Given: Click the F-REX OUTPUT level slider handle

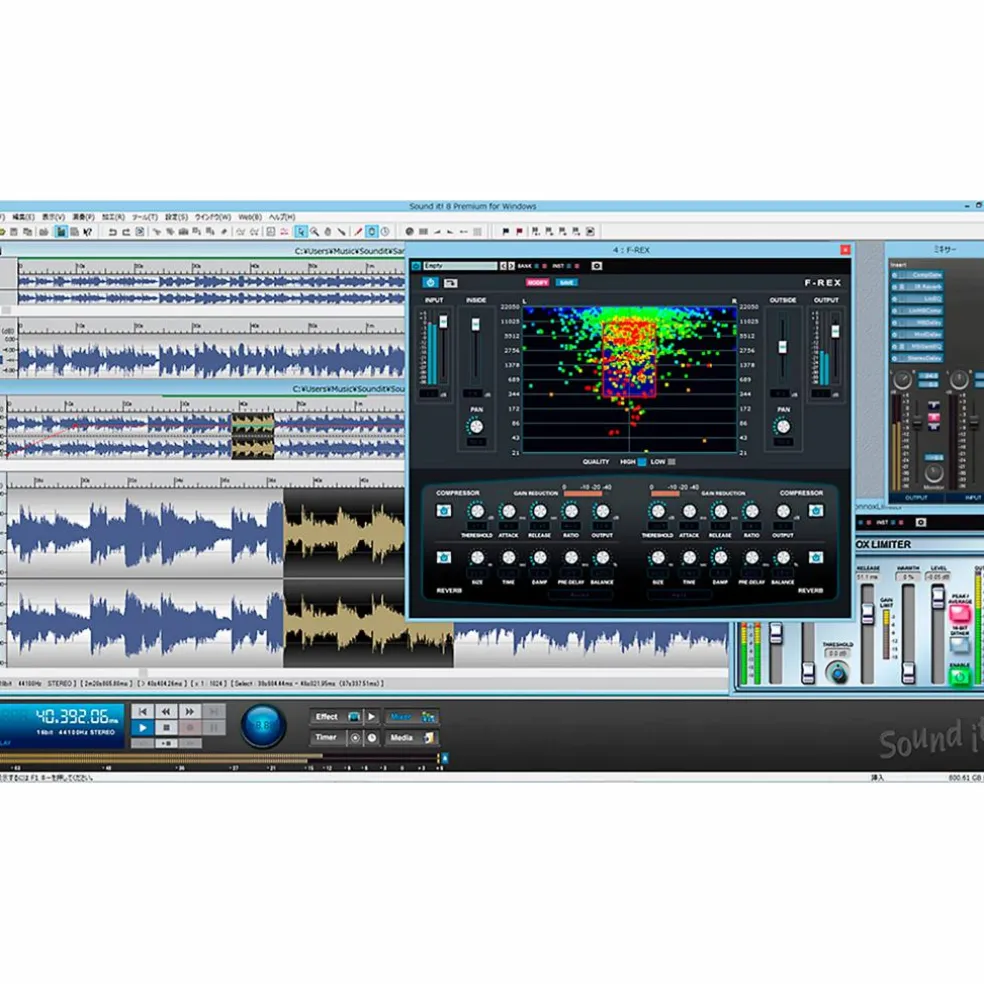Looking at the screenshot, I should point(835,330).
